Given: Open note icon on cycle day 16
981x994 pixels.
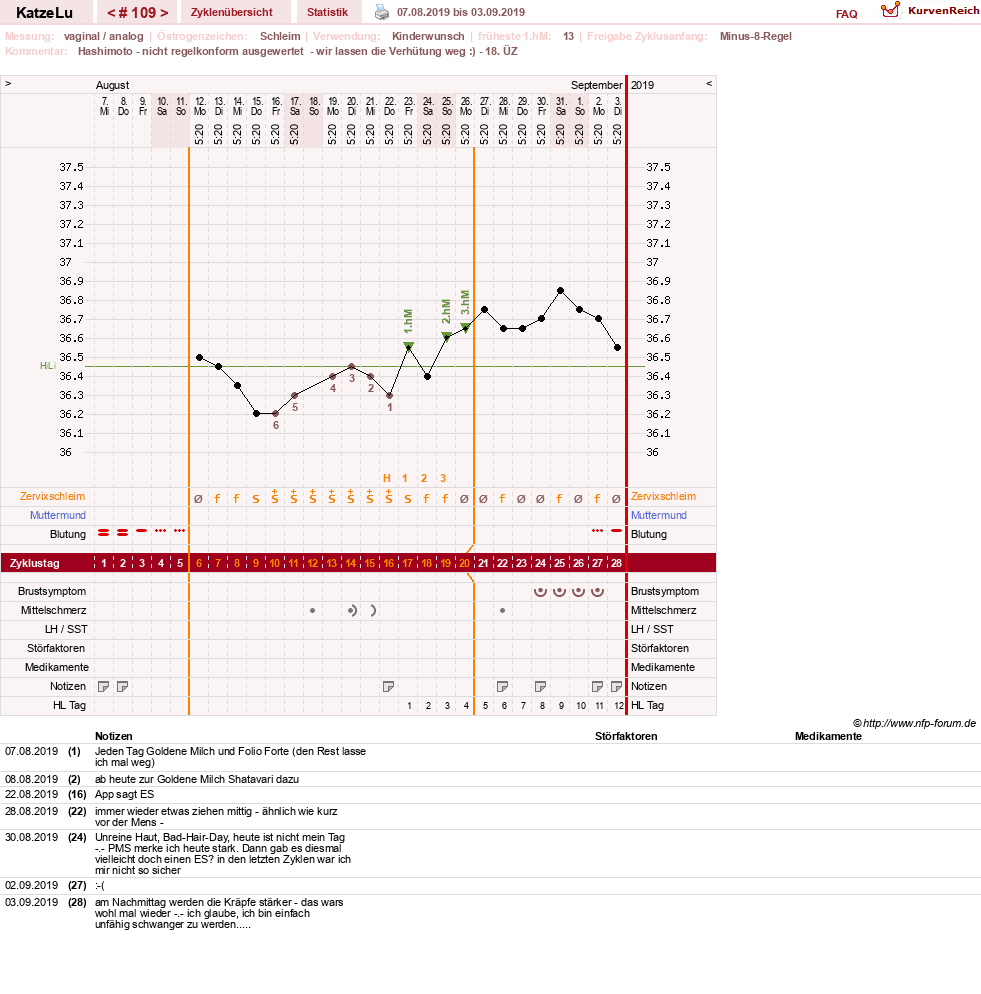Looking at the screenshot, I should [389, 687].
